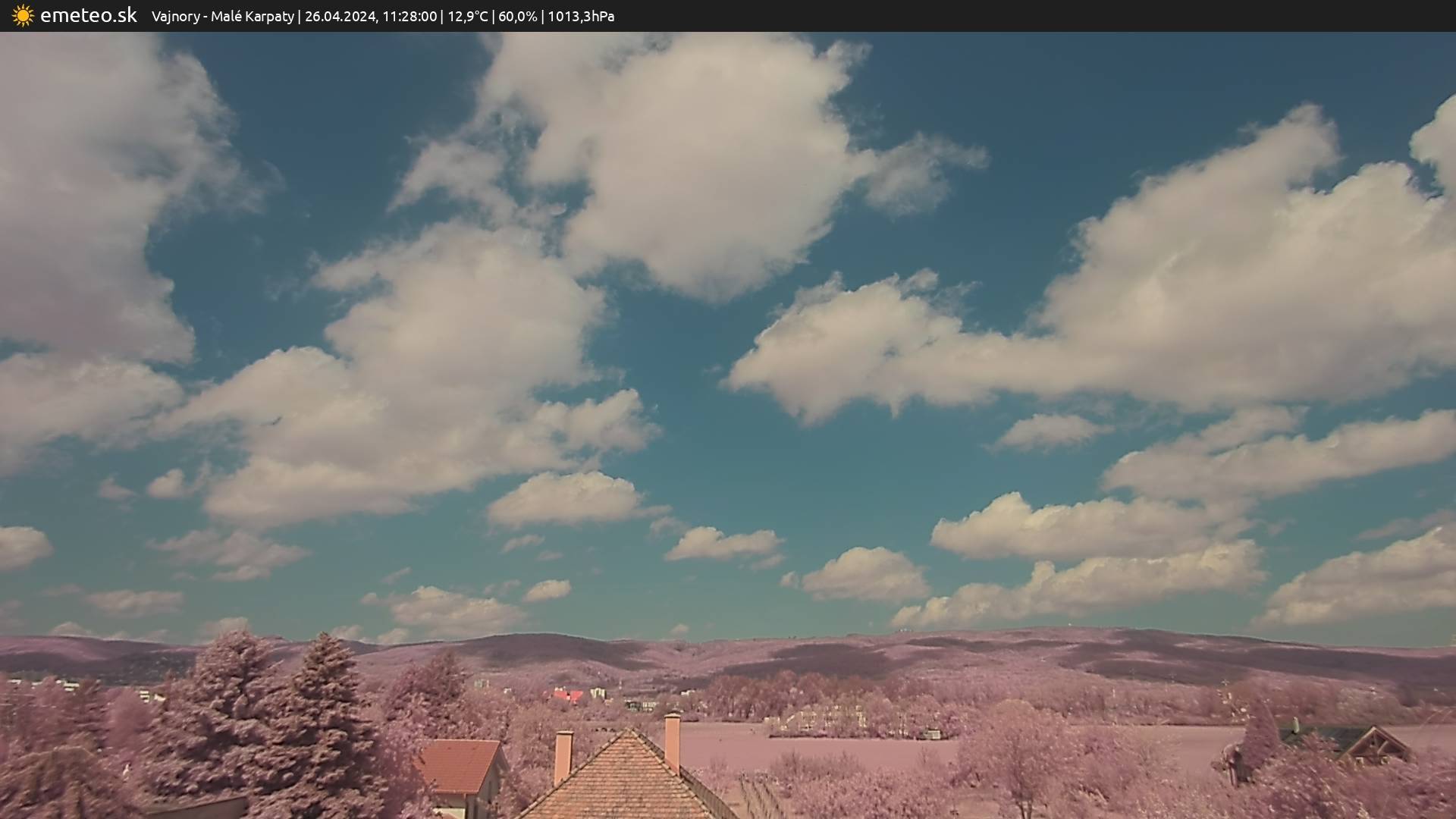Viewport: 1456px width, 819px height.
Task: Click the black header bar's empty right area
Action: click(1062, 16)
